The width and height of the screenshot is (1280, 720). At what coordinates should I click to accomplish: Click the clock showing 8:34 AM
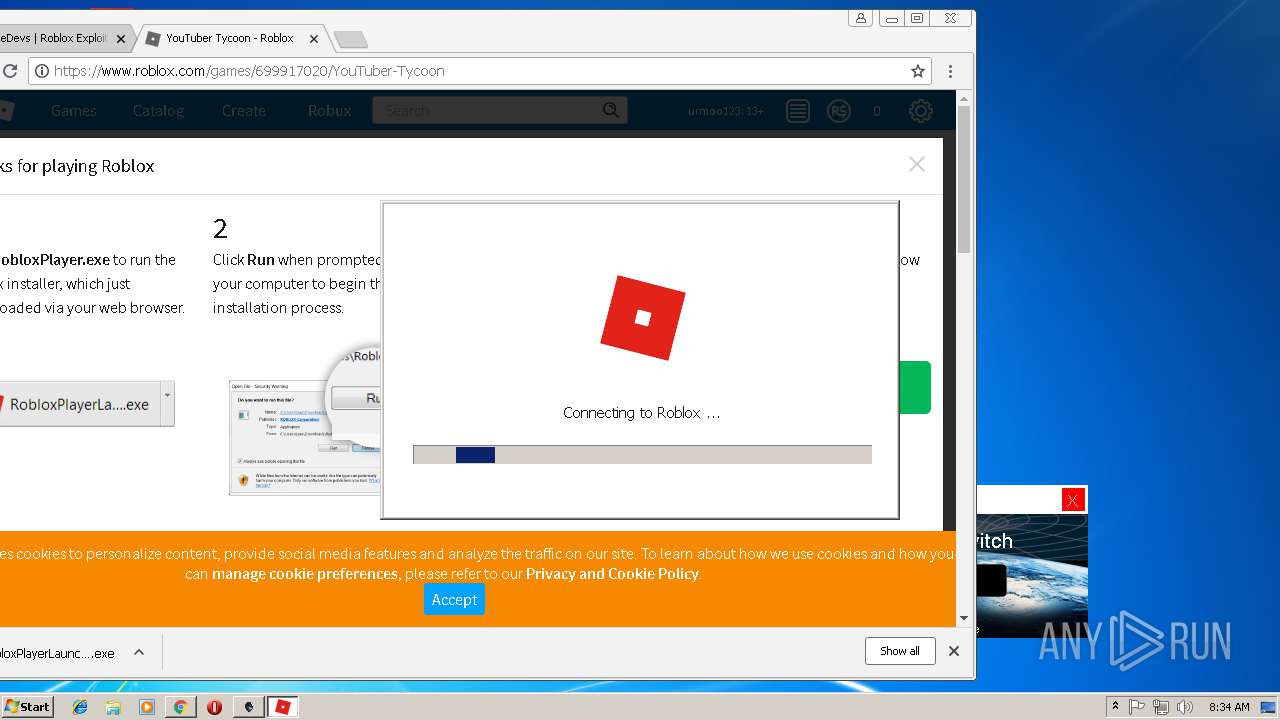click(x=1228, y=707)
